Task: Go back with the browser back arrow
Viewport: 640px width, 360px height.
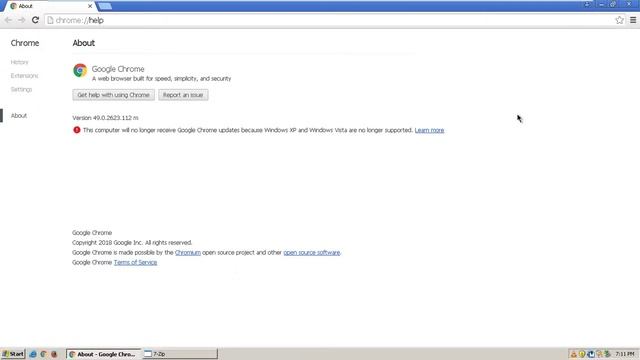Action: tap(8, 20)
